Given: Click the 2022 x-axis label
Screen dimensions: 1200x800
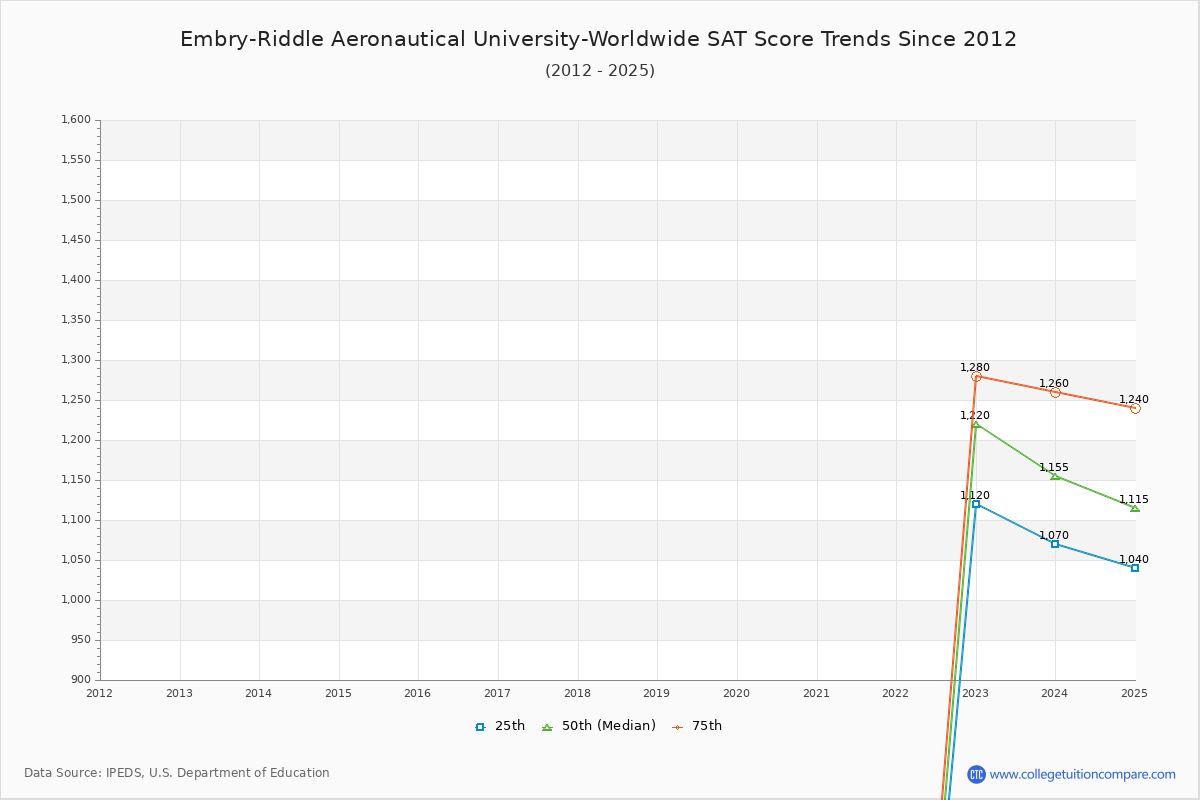Looking at the screenshot, I should (x=896, y=692).
